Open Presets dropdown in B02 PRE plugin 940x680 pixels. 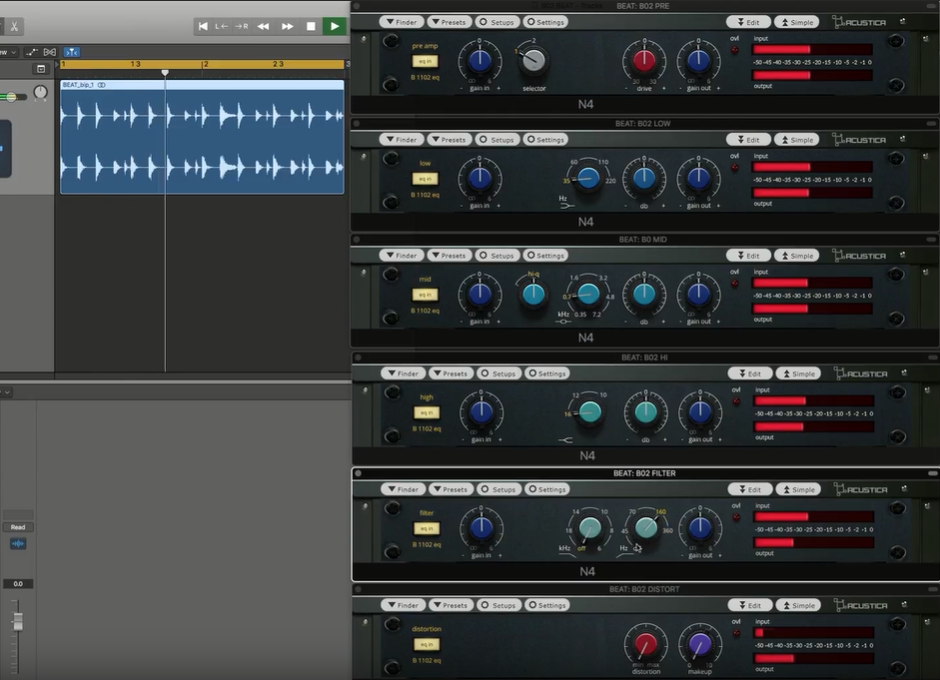(x=449, y=22)
